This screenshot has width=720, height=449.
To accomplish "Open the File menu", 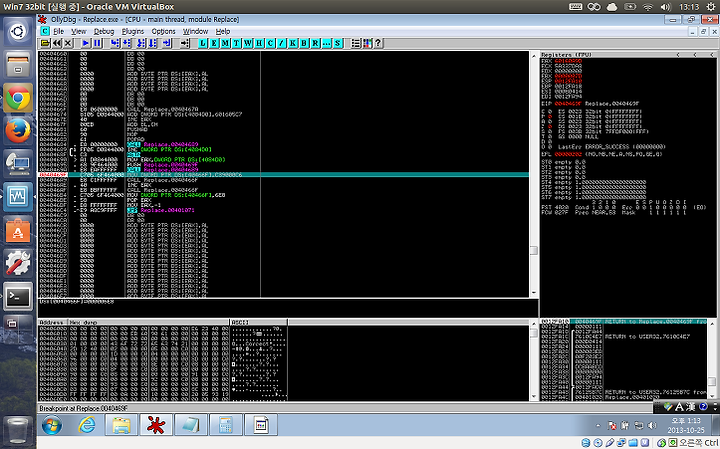I will tap(58, 31).
